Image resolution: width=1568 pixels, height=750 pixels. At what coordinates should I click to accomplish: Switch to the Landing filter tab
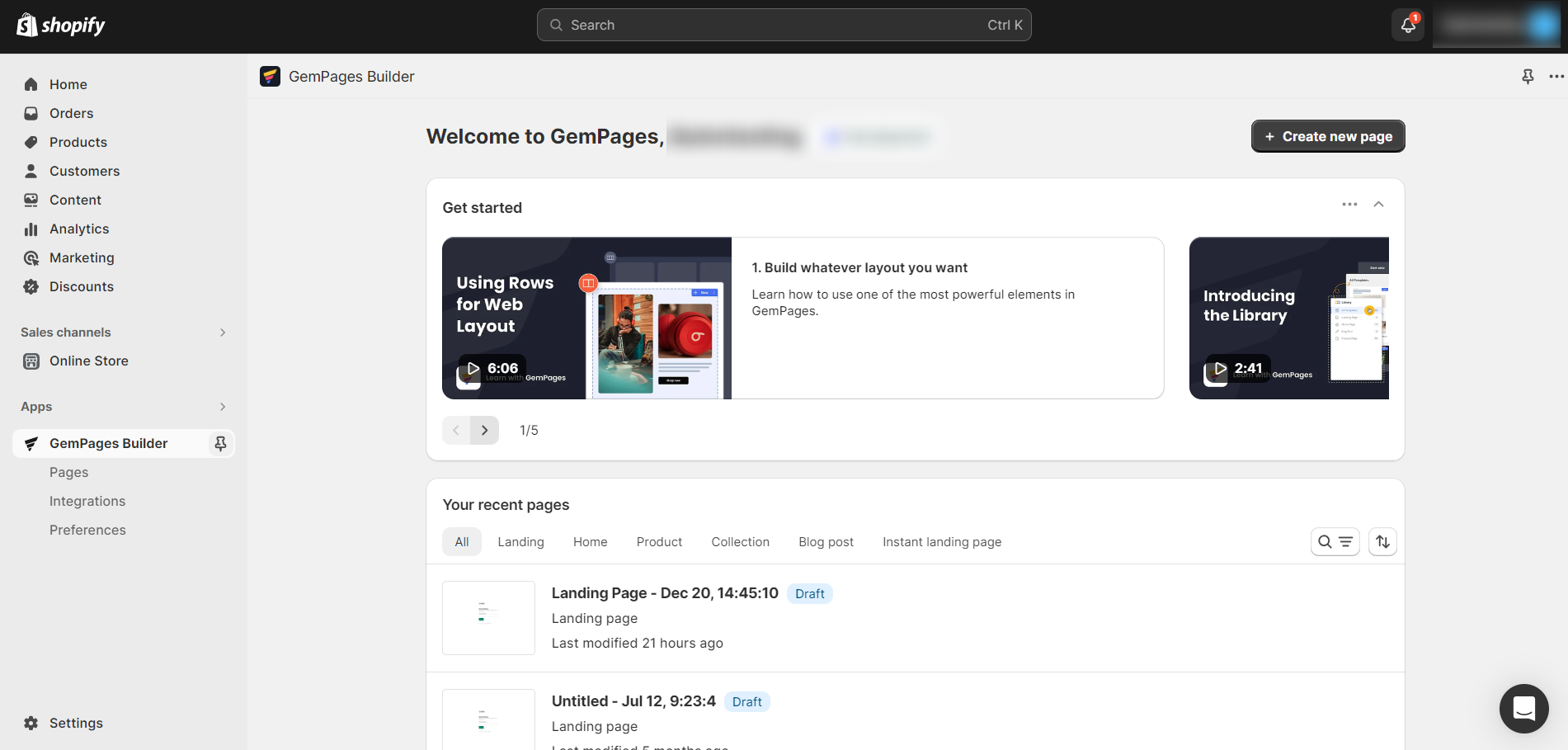pyautogui.click(x=520, y=541)
